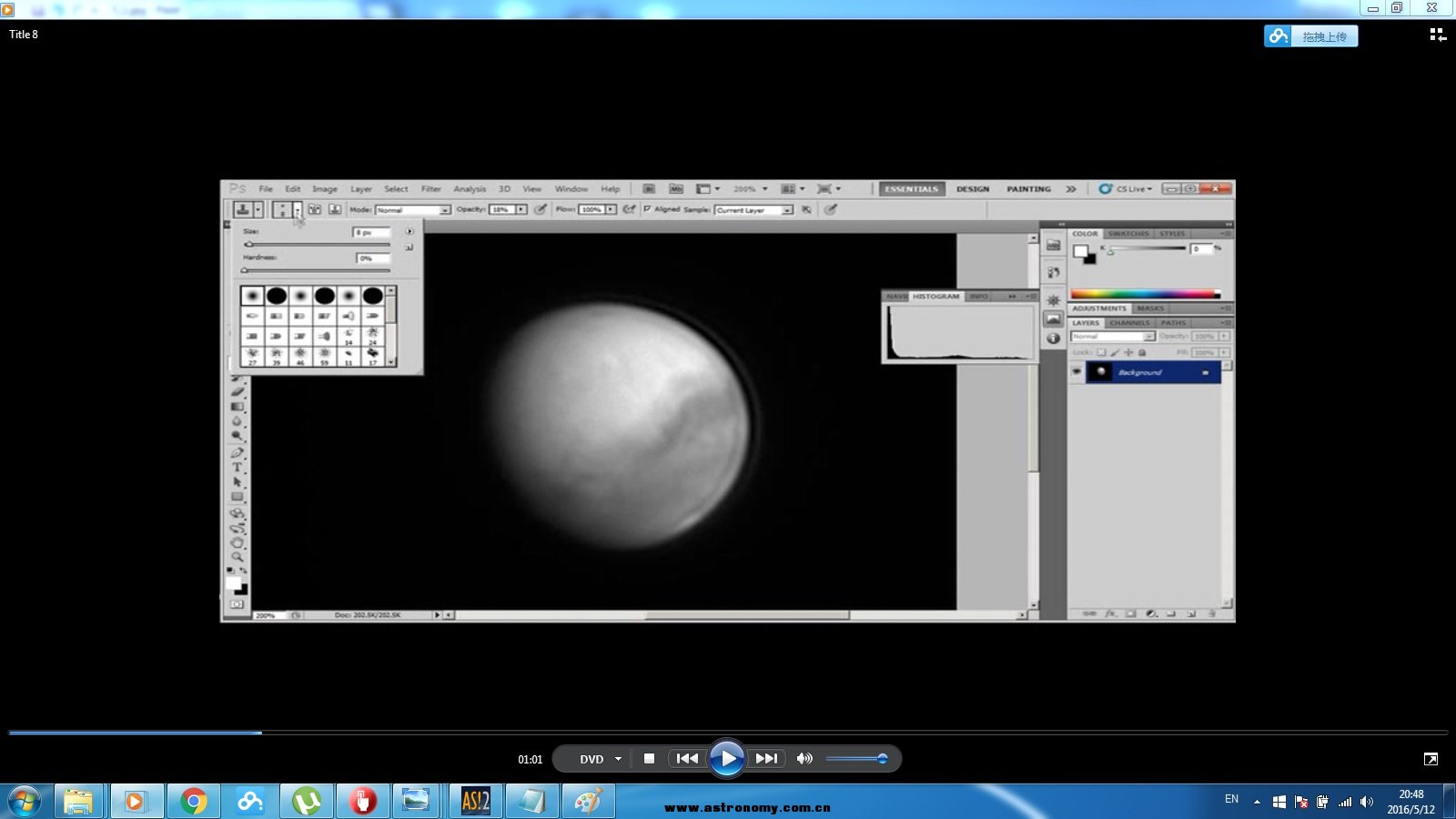Adjust the brush Size slider
This screenshot has width=1456, height=819.
coord(316,244)
